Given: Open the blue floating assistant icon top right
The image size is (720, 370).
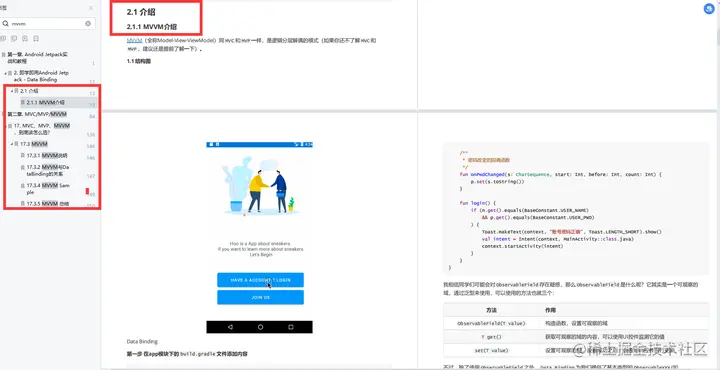Looking at the screenshot, I should pyautogui.click(x=709, y=9).
